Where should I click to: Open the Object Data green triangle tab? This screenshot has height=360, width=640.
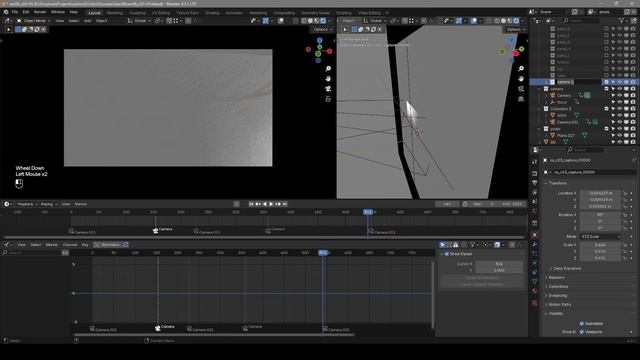(x=535, y=282)
